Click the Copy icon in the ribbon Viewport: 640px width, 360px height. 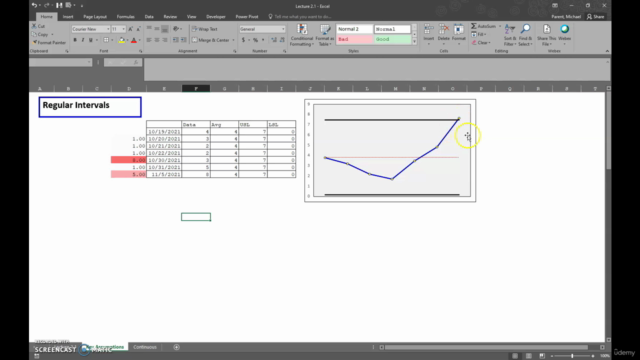(34, 34)
